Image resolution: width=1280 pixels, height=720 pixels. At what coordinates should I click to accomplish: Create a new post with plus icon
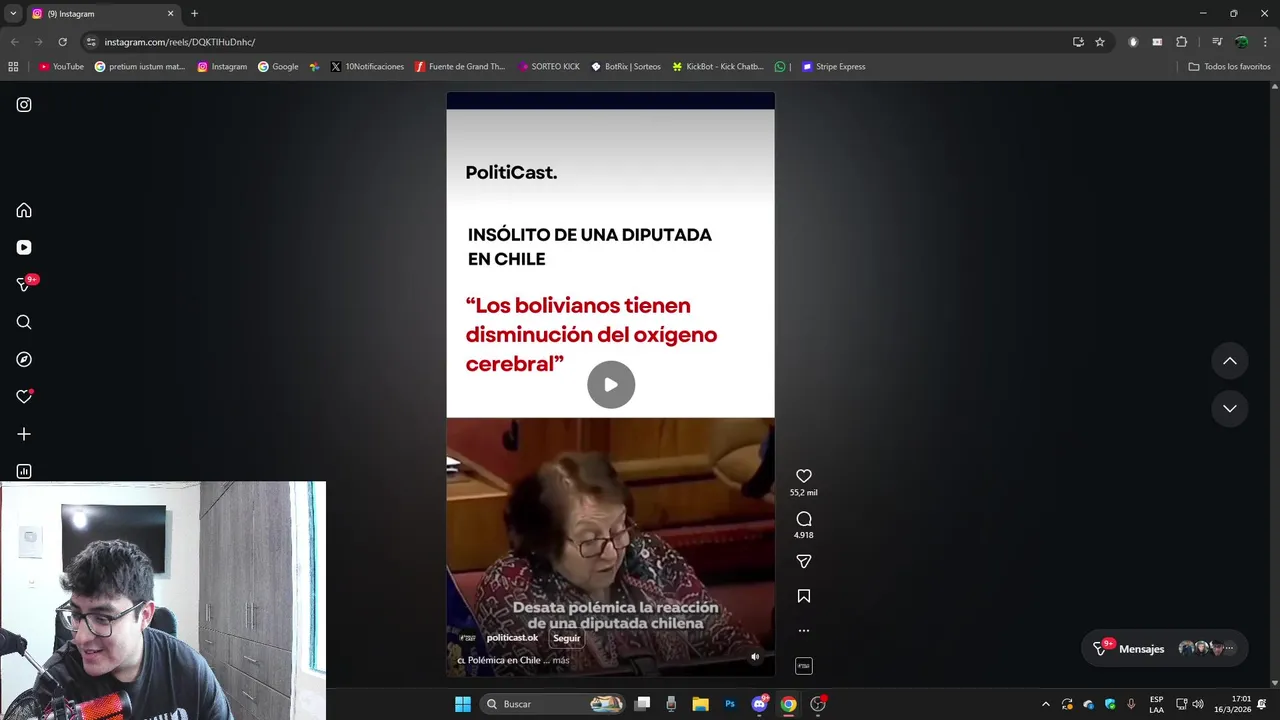coord(24,434)
